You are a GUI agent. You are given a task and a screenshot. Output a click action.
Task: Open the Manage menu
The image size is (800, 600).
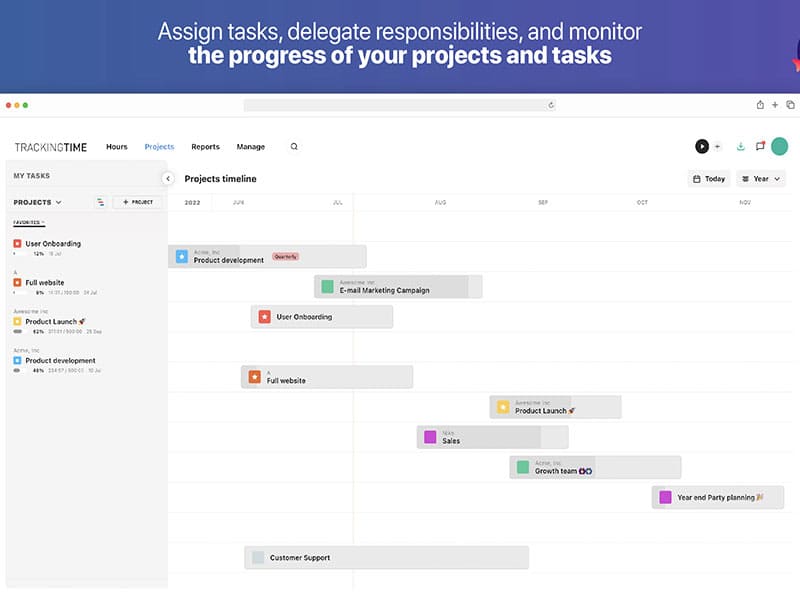(x=251, y=147)
